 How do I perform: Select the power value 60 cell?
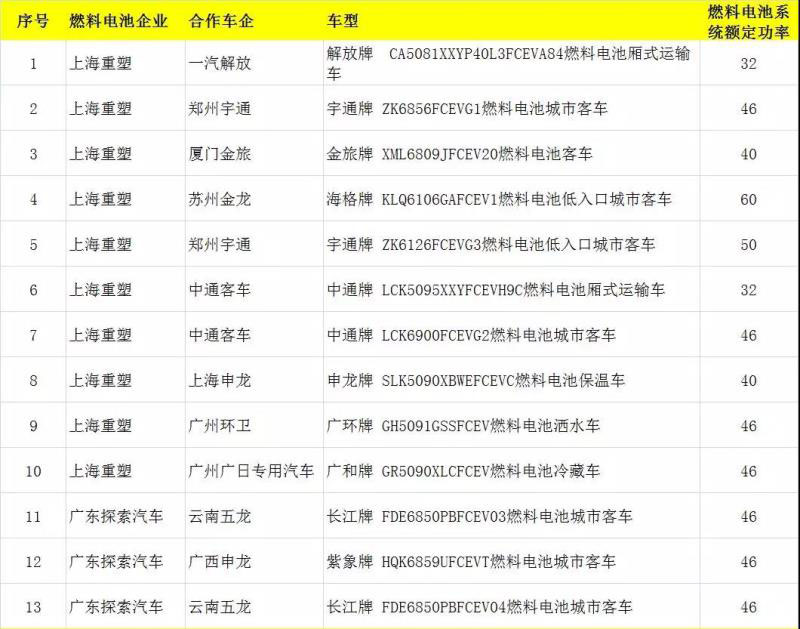tap(748, 199)
